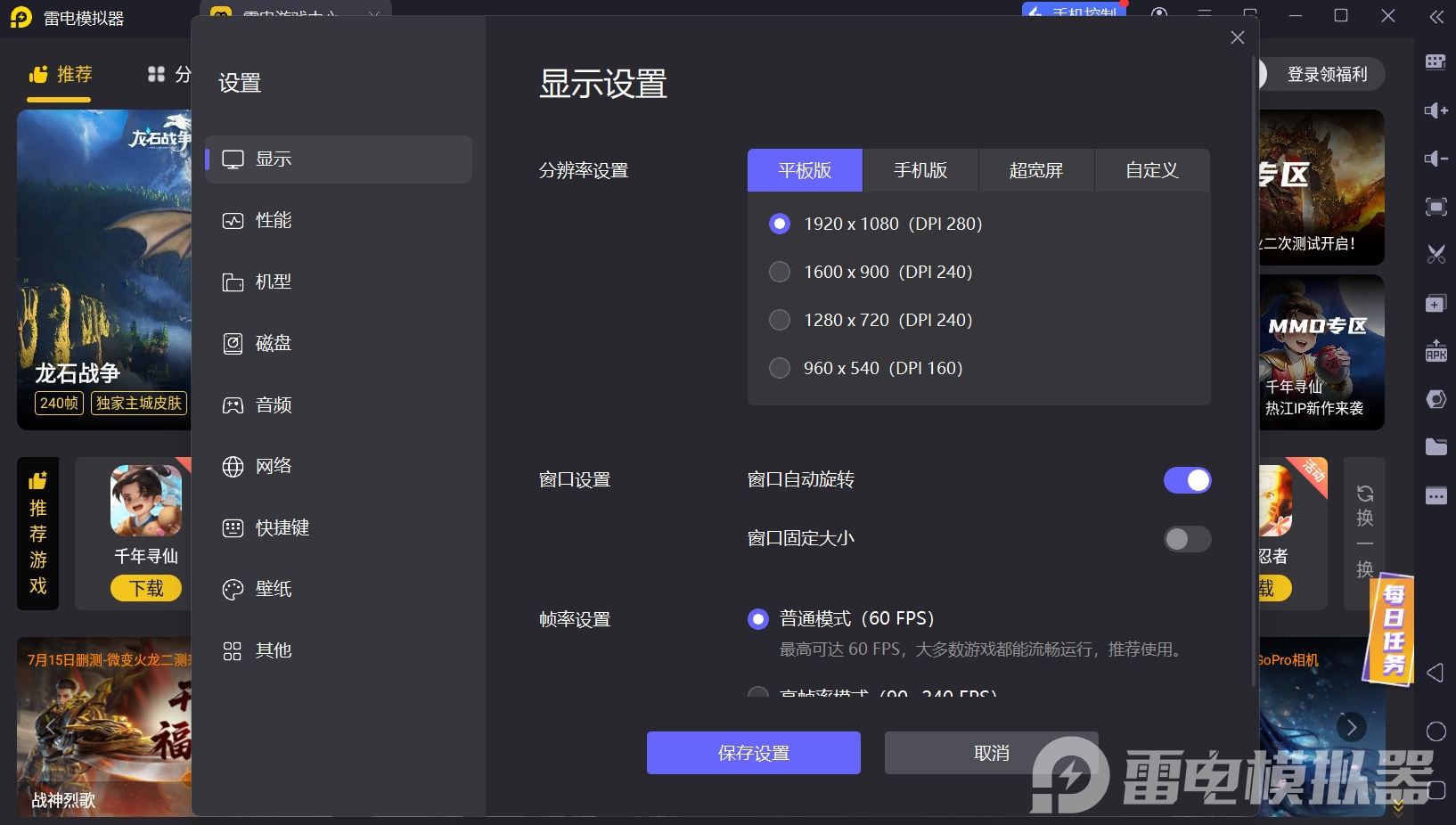Switch to the 手机版 resolution tab
This screenshot has width=1456, height=825.
pyautogui.click(x=920, y=170)
